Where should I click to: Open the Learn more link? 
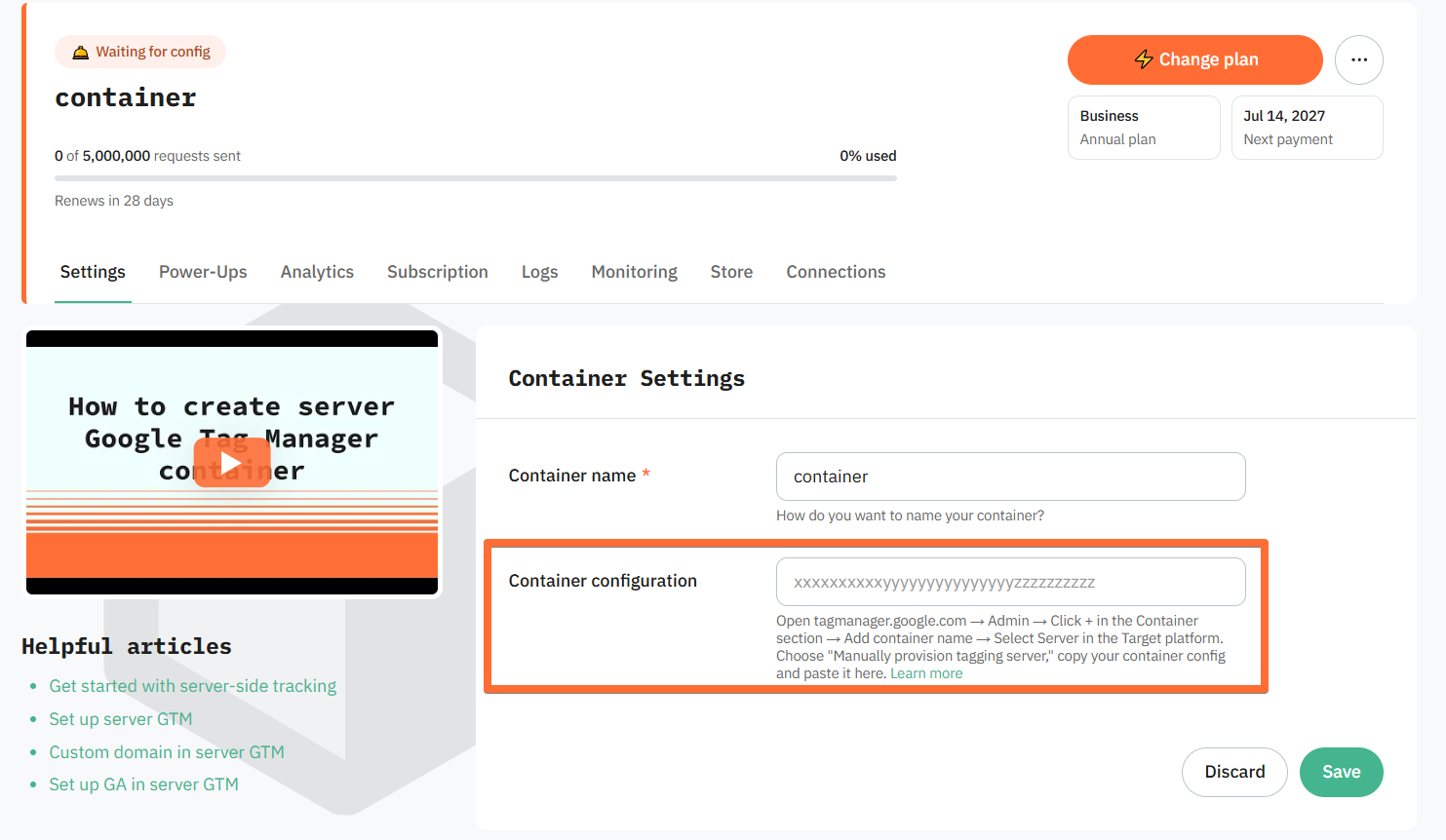(x=926, y=673)
